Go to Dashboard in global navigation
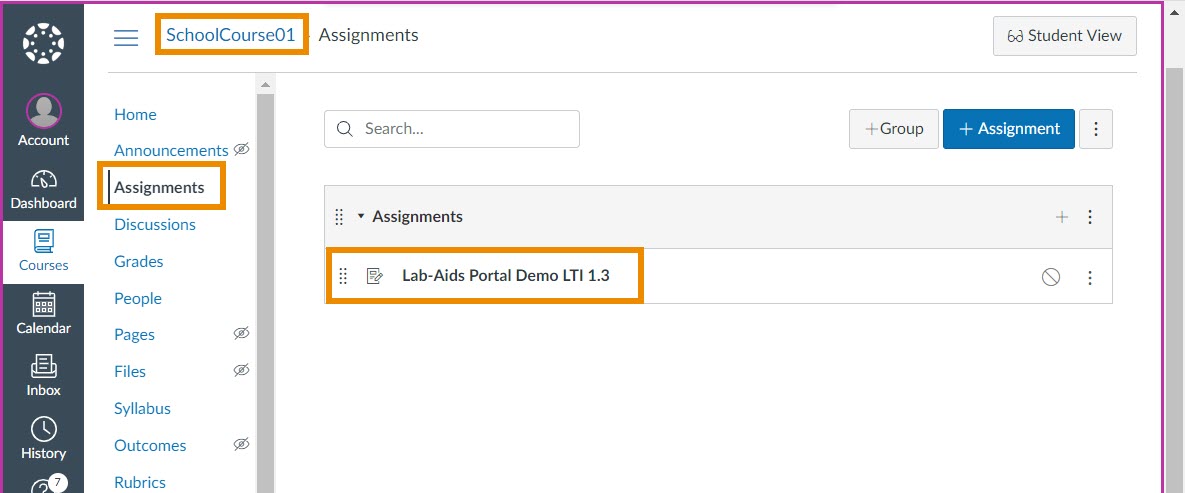Viewport: 1185px width, 493px height. click(43, 189)
